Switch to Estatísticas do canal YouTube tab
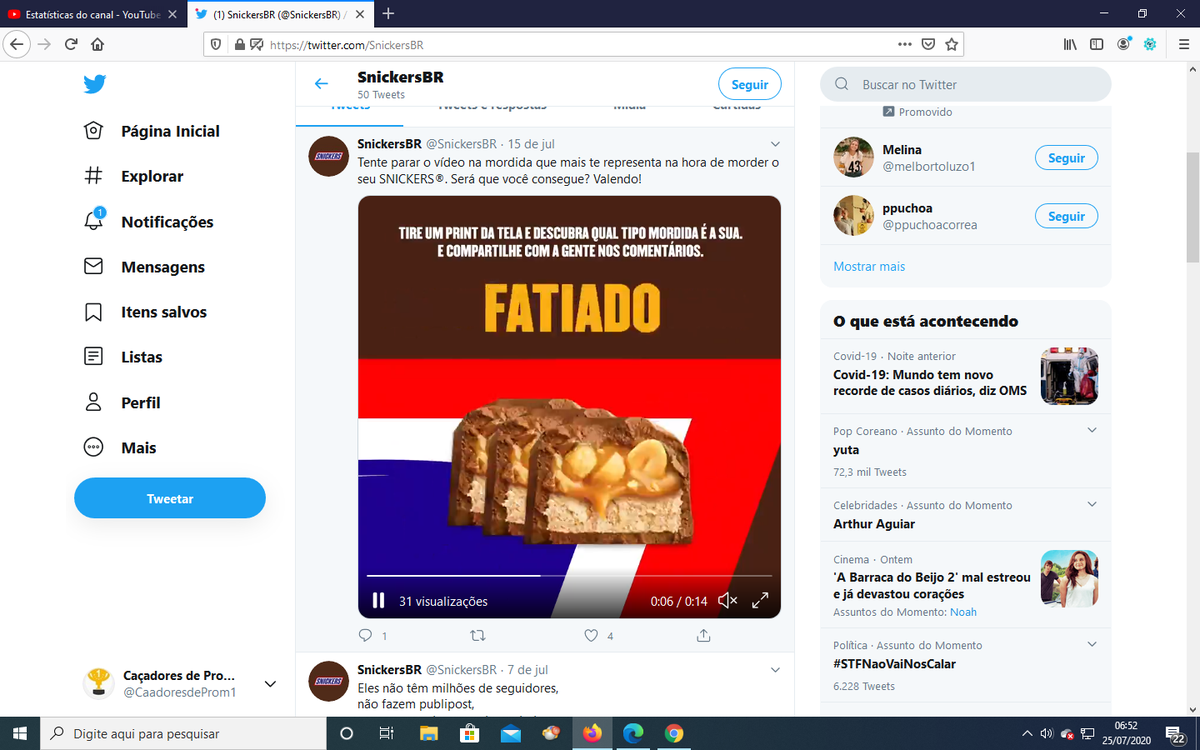The width and height of the screenshot is (1200, 750). 92,14
